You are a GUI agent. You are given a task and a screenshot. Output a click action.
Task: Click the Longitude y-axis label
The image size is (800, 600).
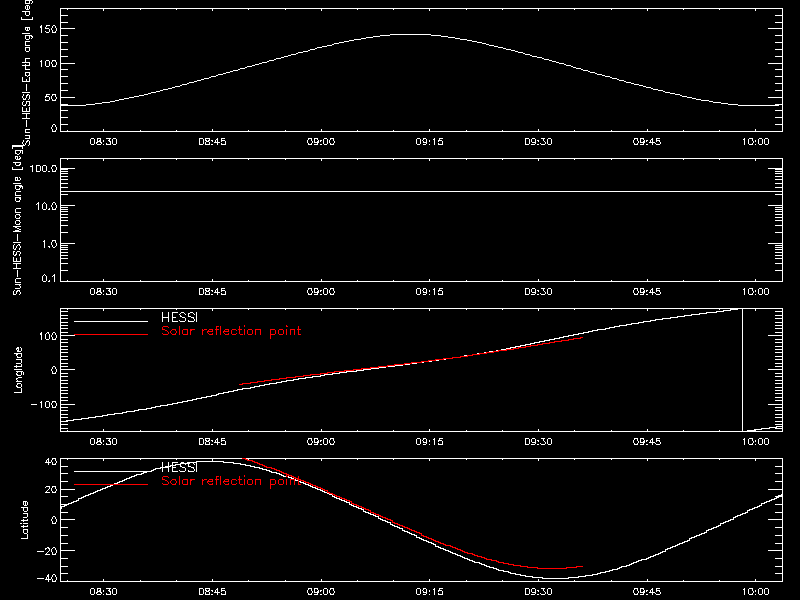point(18,370)
